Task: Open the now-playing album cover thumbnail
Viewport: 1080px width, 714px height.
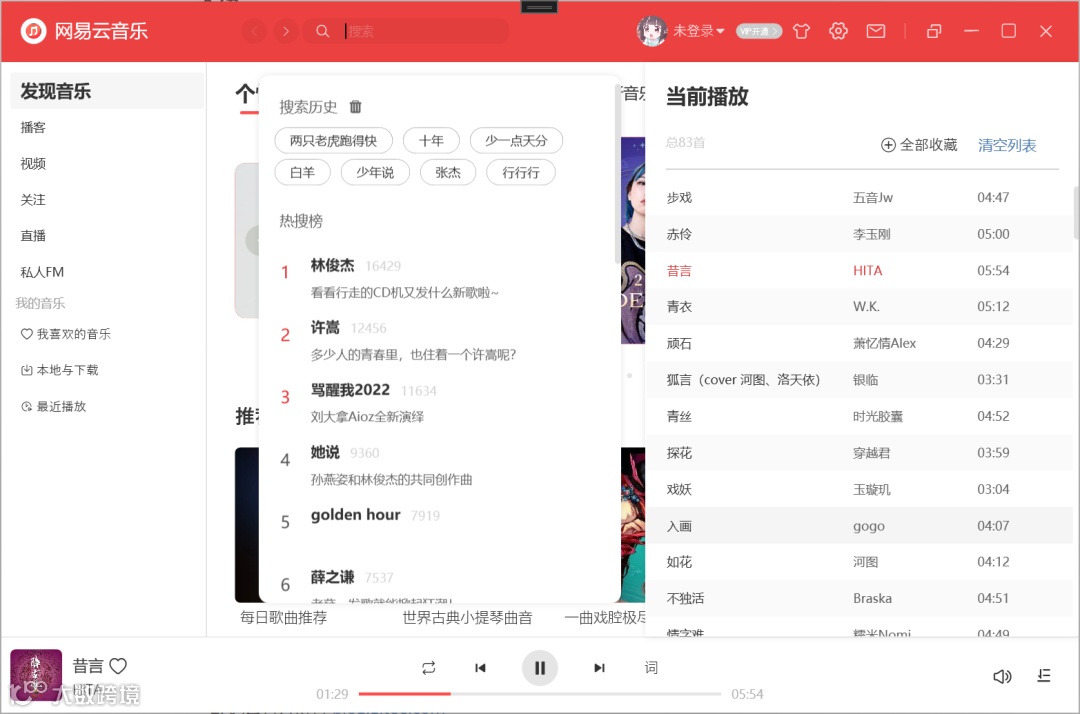Action: pos(36,675)
